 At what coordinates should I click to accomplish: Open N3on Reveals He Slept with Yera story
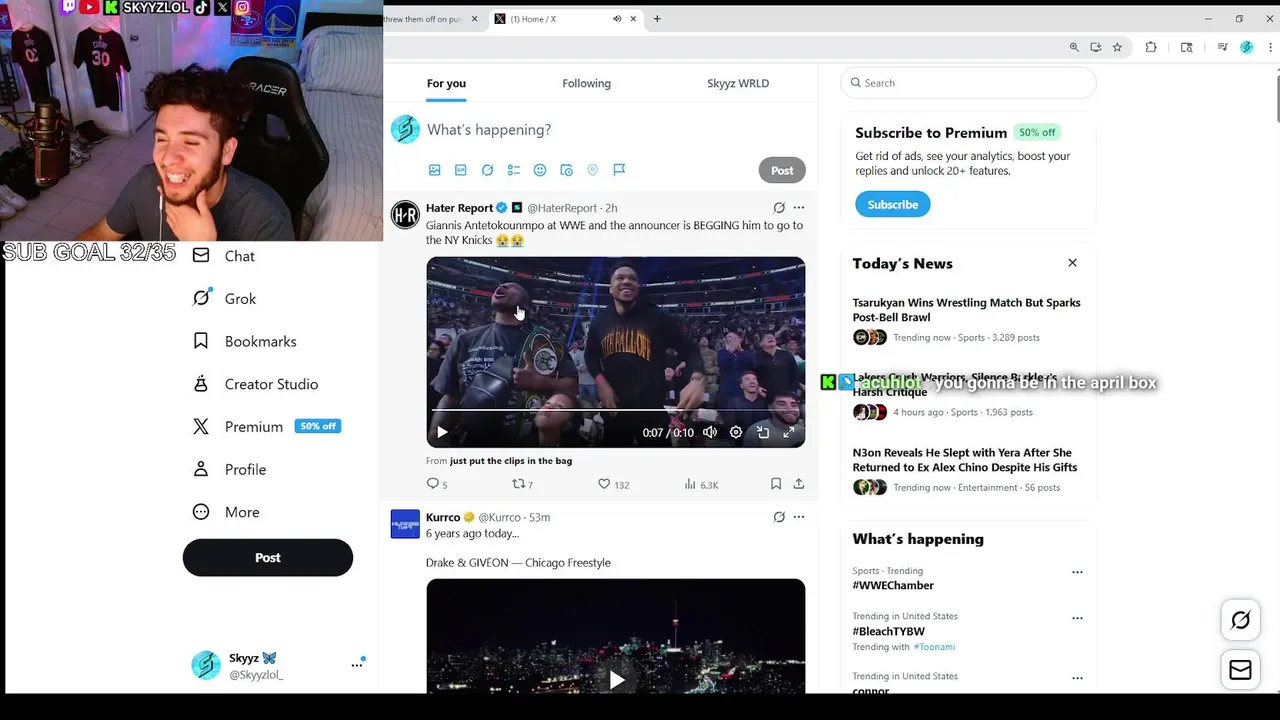tap(965, 460)
